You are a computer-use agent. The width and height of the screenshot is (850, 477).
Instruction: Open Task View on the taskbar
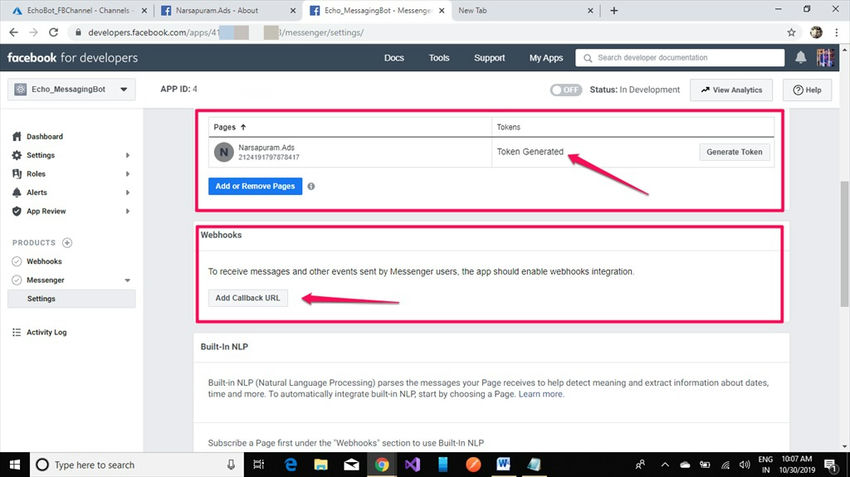[259, 465]
